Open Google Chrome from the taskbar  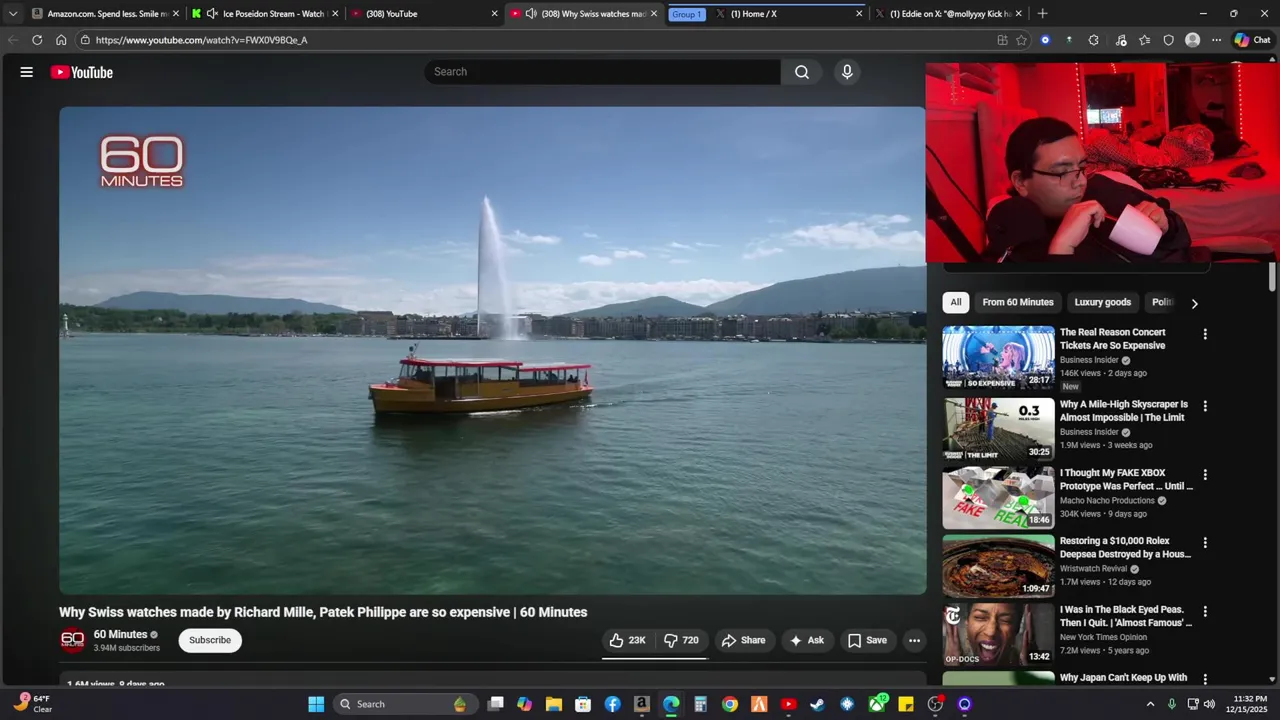click(x=730, y=704)
